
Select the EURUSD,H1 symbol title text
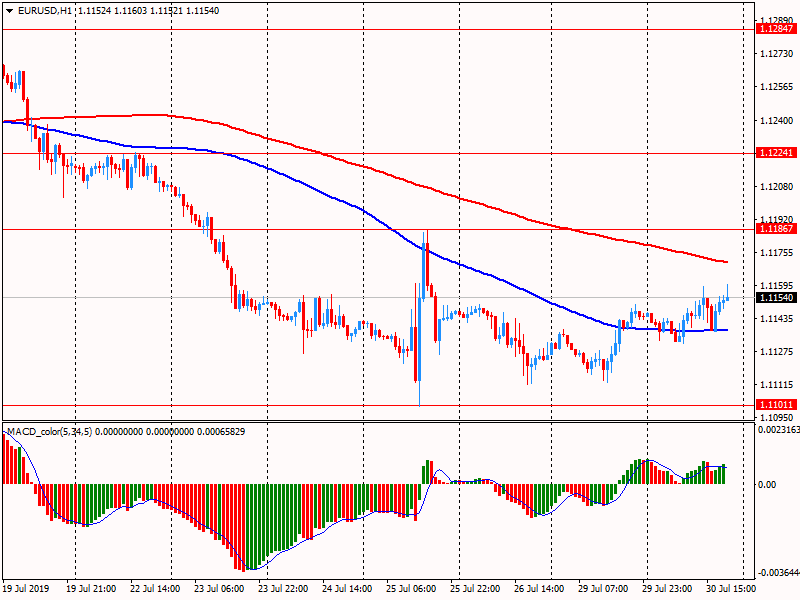[x=45, y=11]
